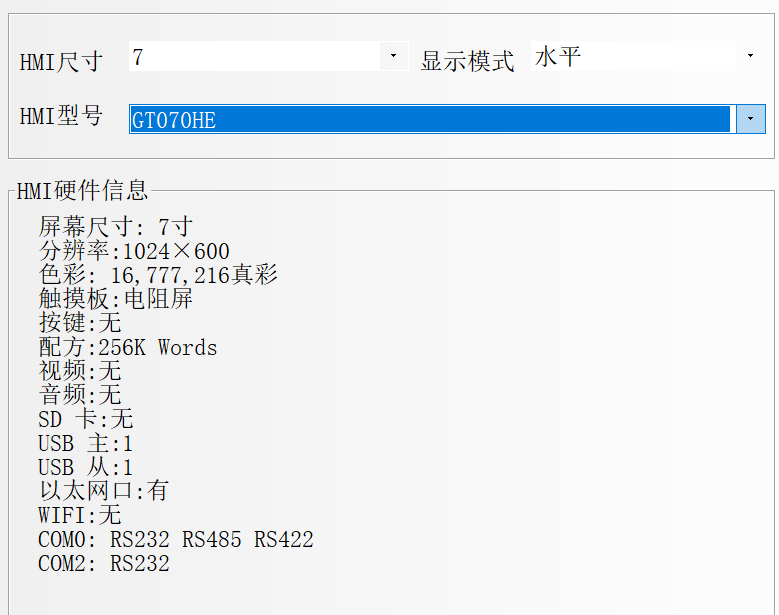Click the 按键:无 line
Screen dimensions: 779x615
80,322
